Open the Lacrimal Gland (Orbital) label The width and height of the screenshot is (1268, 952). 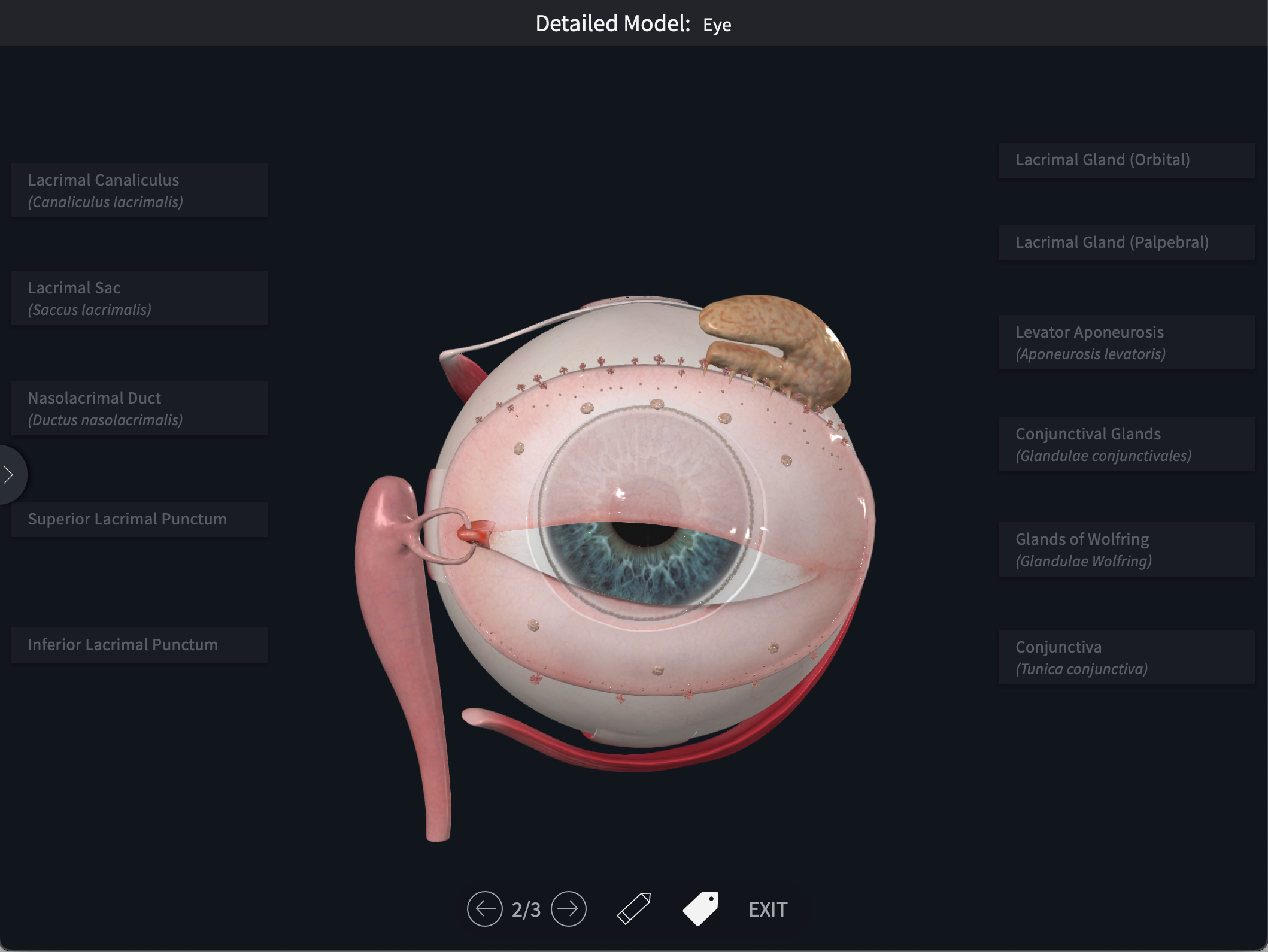point(1127,159)
